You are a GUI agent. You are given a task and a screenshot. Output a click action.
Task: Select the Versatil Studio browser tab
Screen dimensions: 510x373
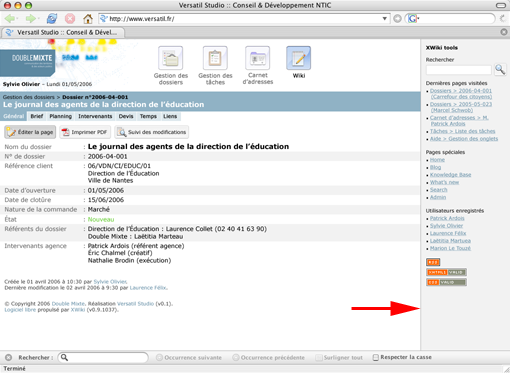pos(63,32)
